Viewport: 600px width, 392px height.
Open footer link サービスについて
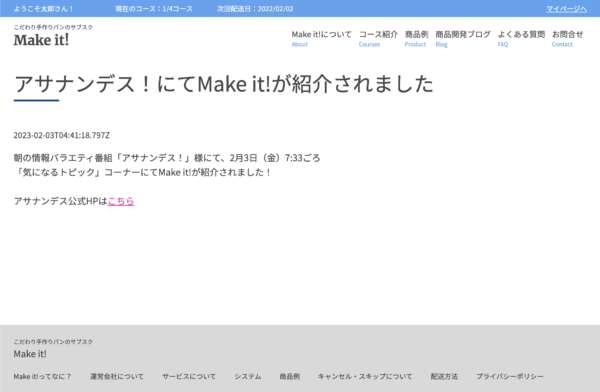click(189, 376)
